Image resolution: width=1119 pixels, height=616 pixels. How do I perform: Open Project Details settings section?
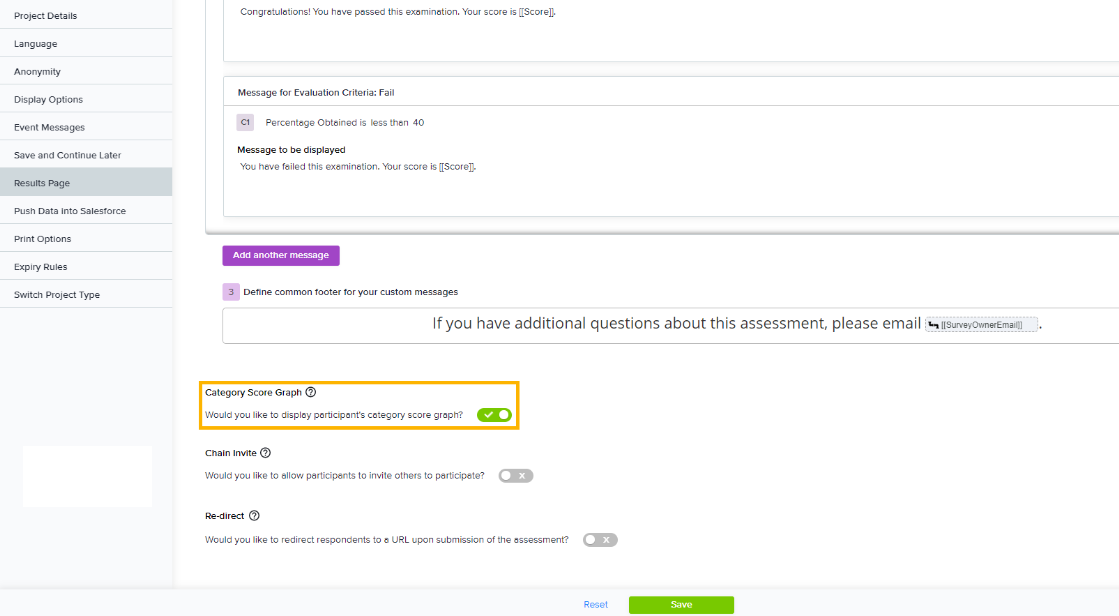click(x=45, y=16)
